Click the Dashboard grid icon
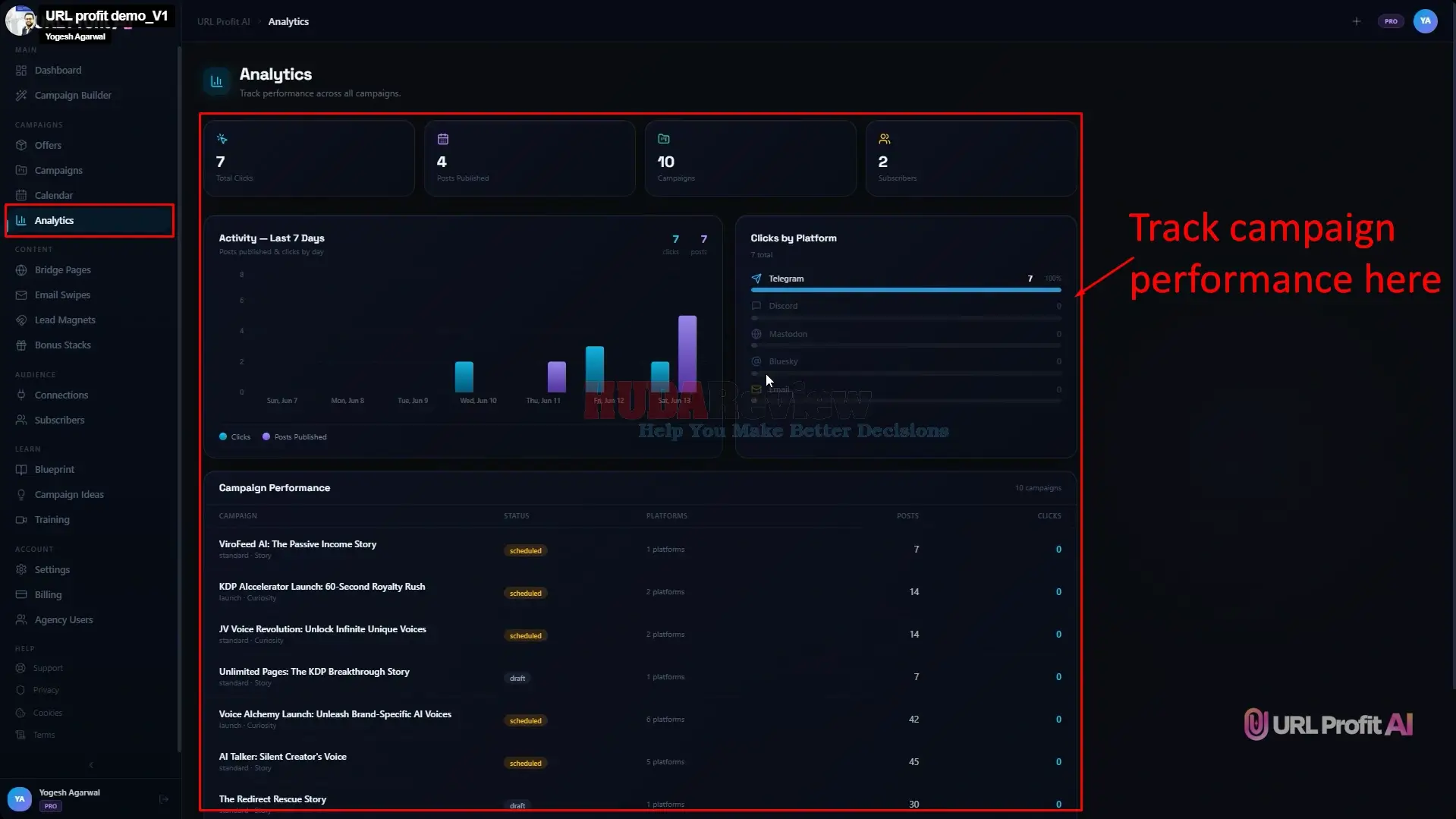Image resolution: width=1456 pixels, height=819 pixels. click(21, 71)
